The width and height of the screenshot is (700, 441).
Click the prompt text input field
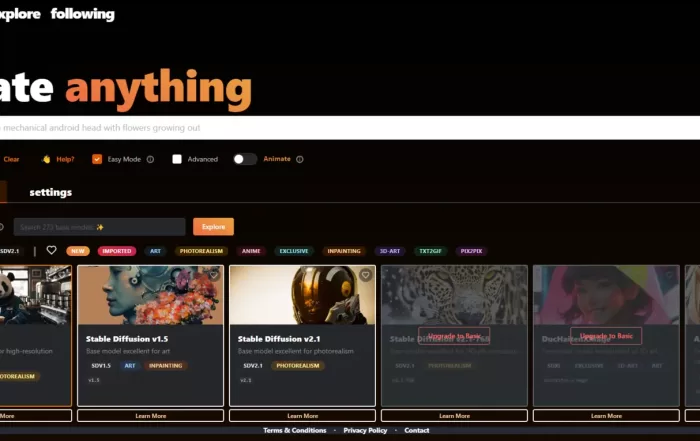350,128
